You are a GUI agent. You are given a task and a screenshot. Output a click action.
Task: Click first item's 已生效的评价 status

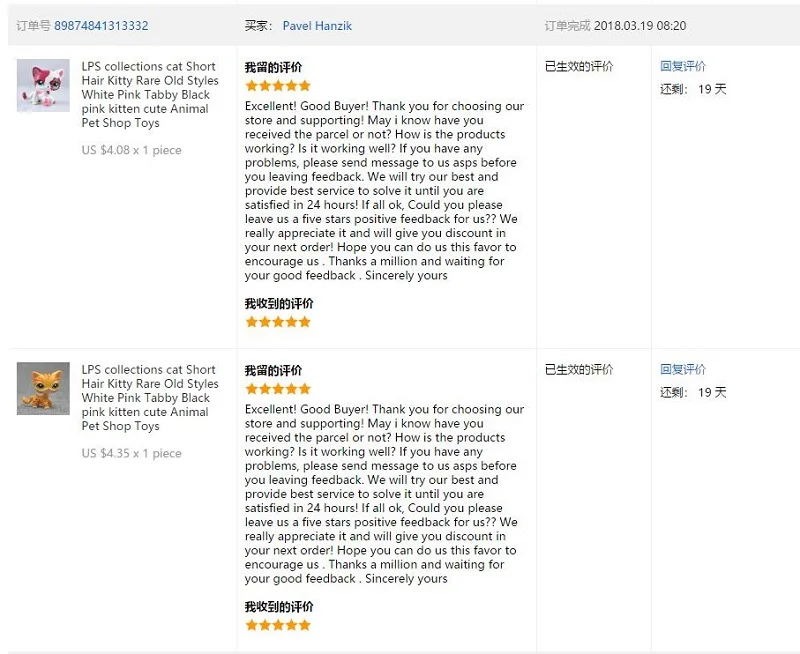click(579, 66)
